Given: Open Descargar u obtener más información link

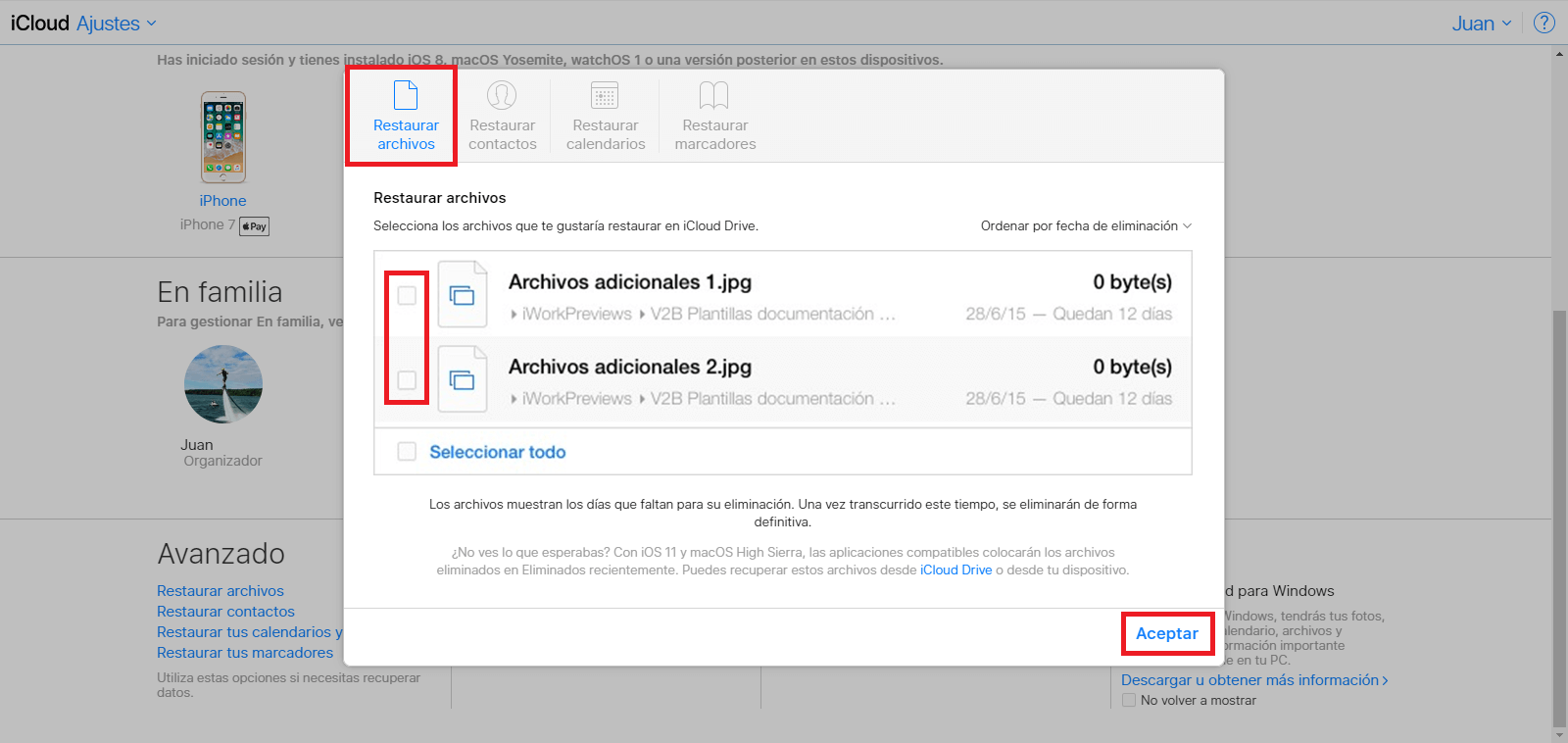Looking at the screenshot, I should click(1254, 680).
